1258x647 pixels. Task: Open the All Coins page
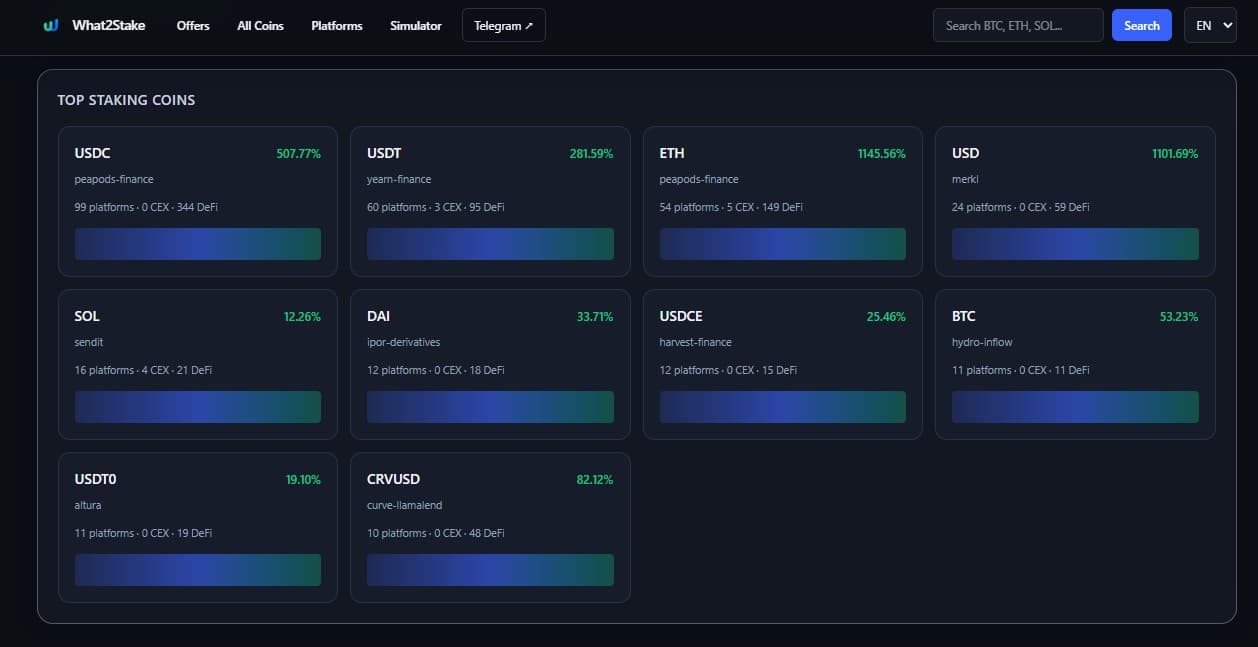point(260,25)
